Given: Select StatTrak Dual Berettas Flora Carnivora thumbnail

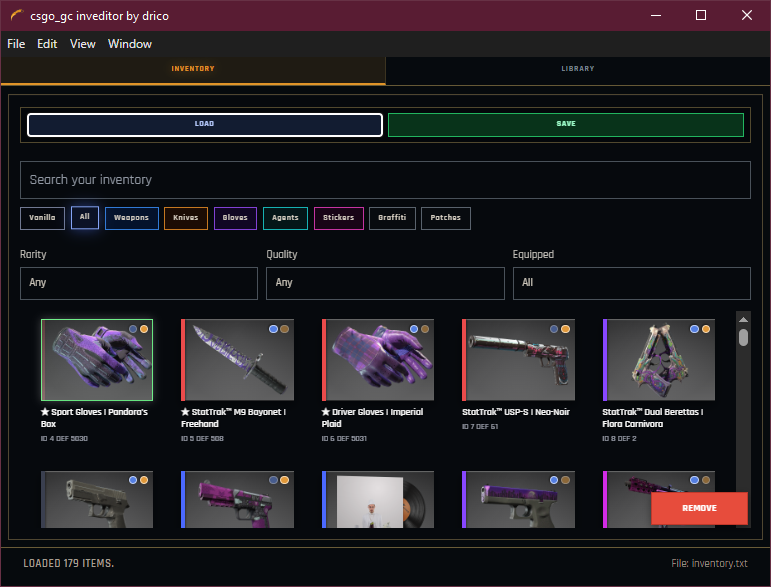Looking at the screenshot, I should (x=659, y=360).
